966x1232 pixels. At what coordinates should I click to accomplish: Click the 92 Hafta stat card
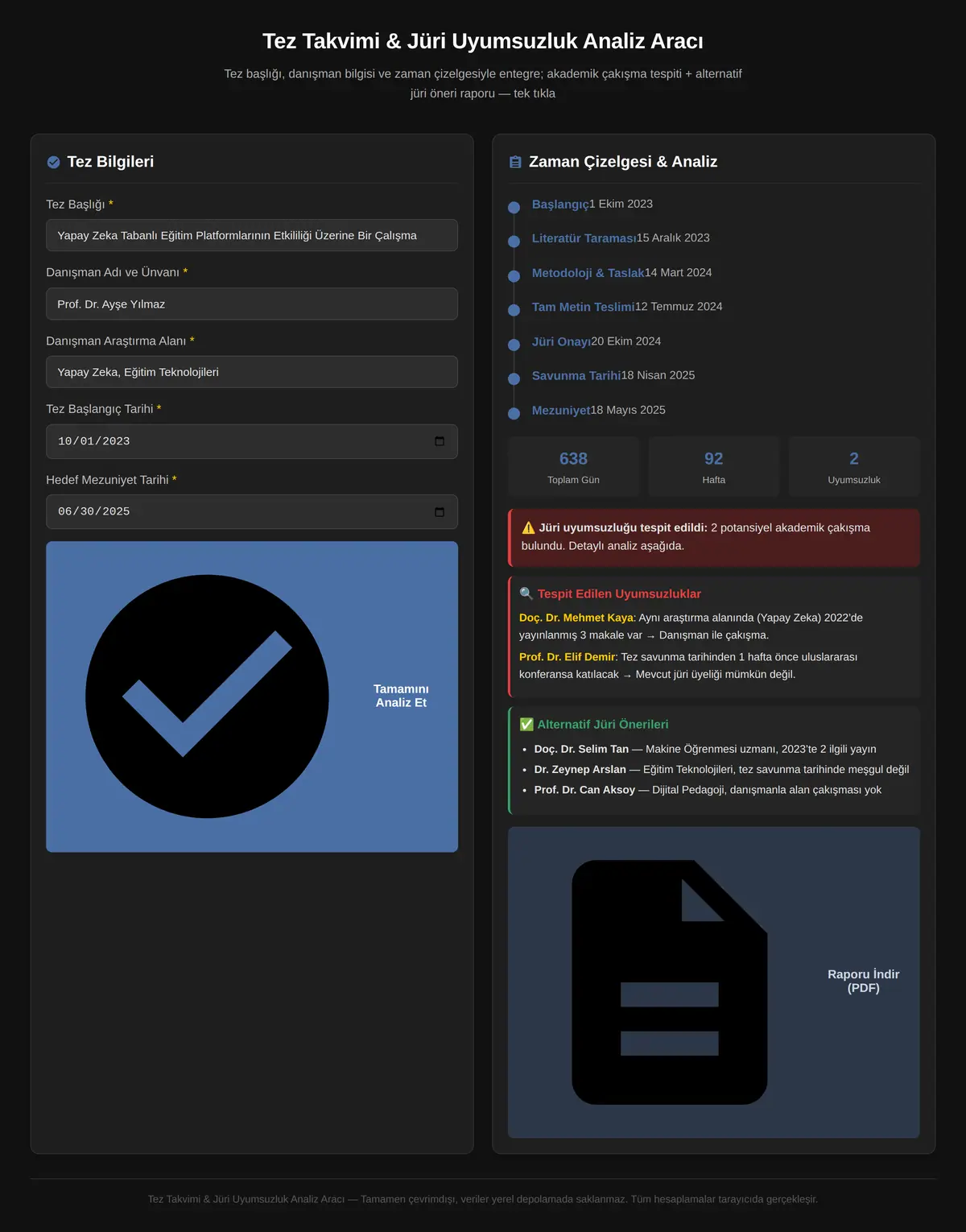click(714, 467)
